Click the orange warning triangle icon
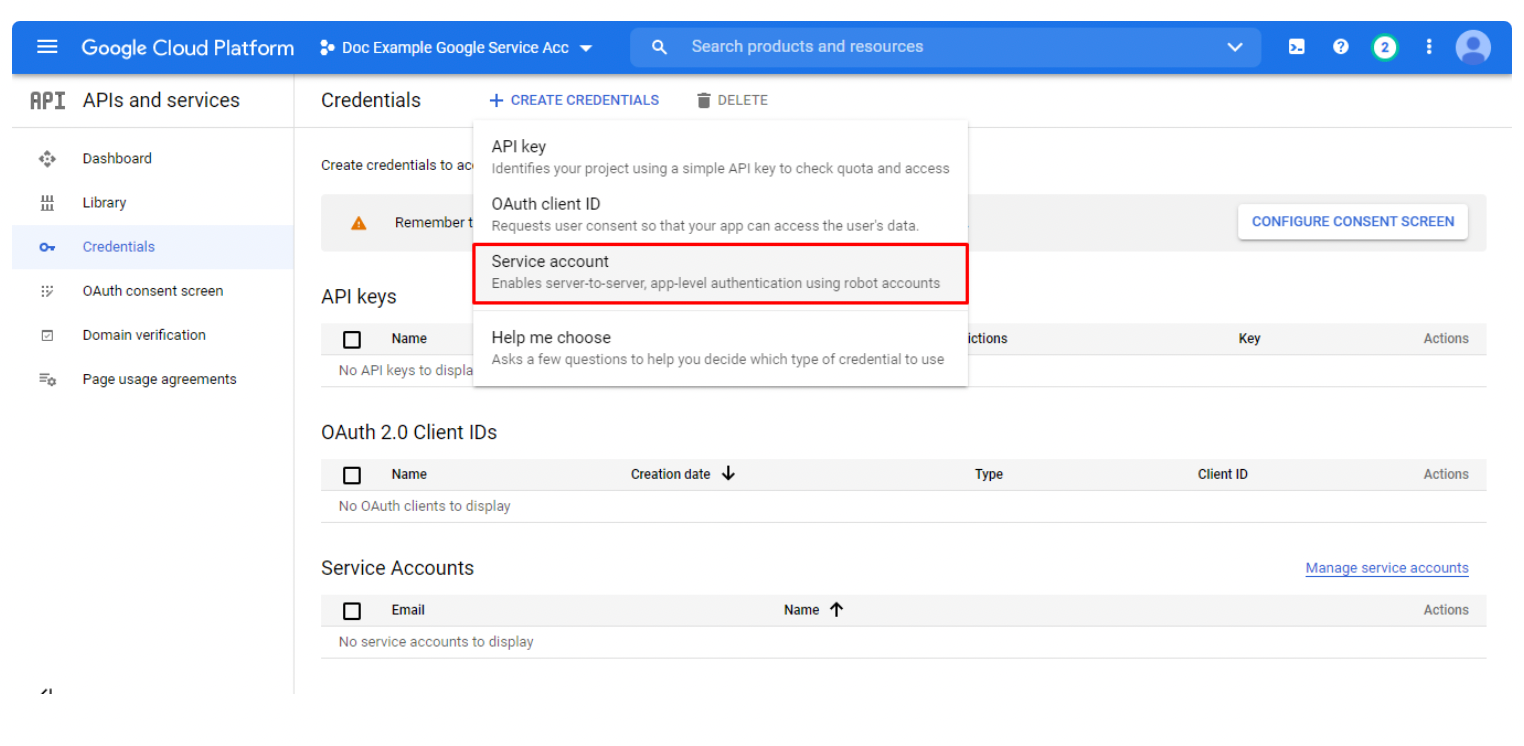Image resolution: width=1524 pixels, height=746 pixels. (359, 223)
